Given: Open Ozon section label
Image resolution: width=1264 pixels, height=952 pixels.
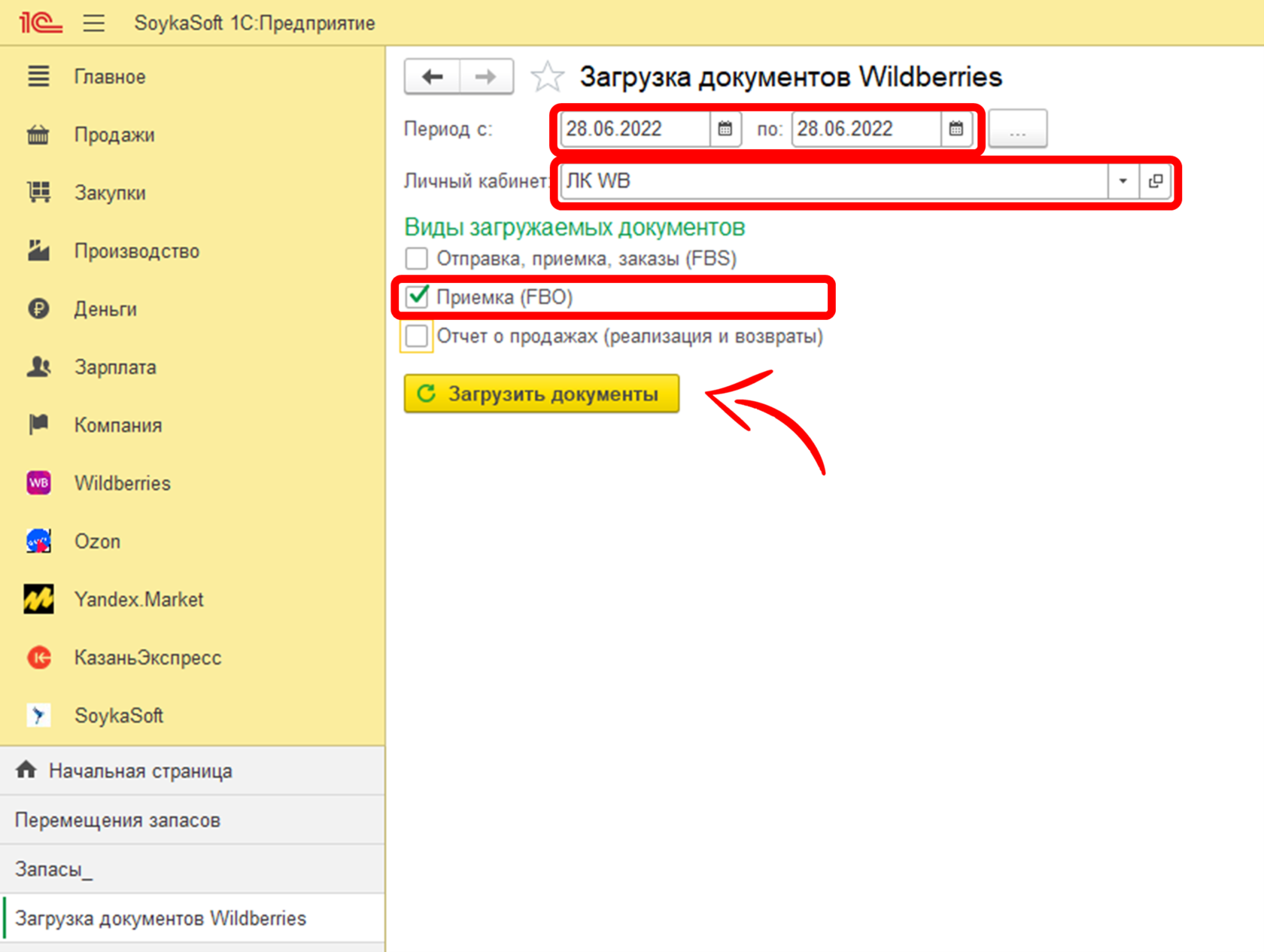Looking at the screenshot, I should (x=97, y=541).
